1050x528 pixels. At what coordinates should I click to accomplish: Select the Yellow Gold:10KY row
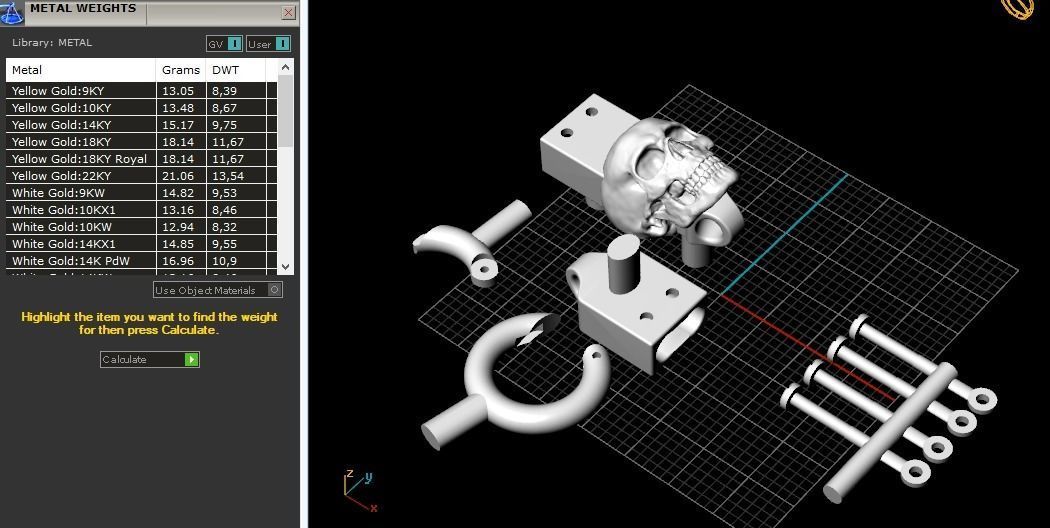tap(141, 108)
